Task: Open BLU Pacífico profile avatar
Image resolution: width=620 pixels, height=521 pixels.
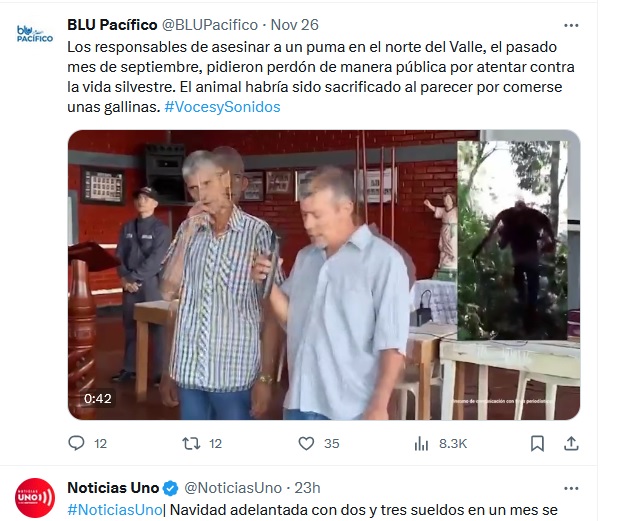Action: pyautogui.click(x=35, y=34)
